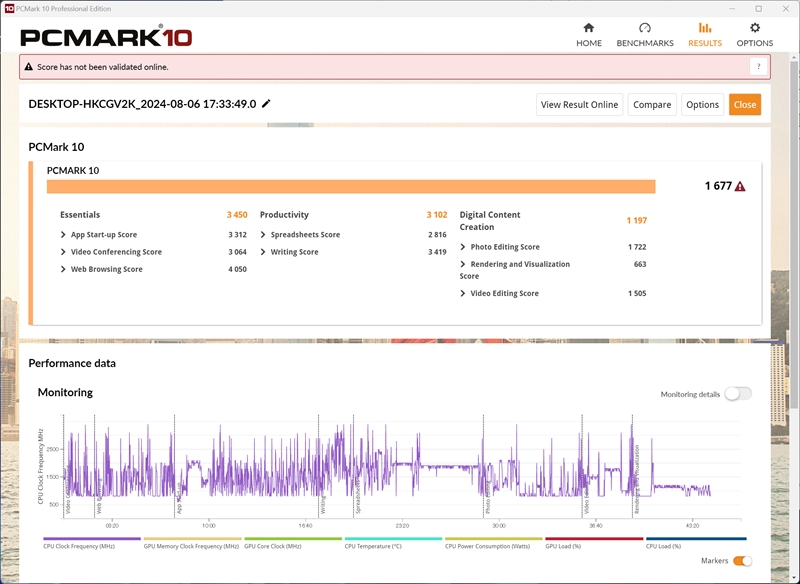Click the Productivity heading
This screenshot has height=584, width=800.
[284, 215]
